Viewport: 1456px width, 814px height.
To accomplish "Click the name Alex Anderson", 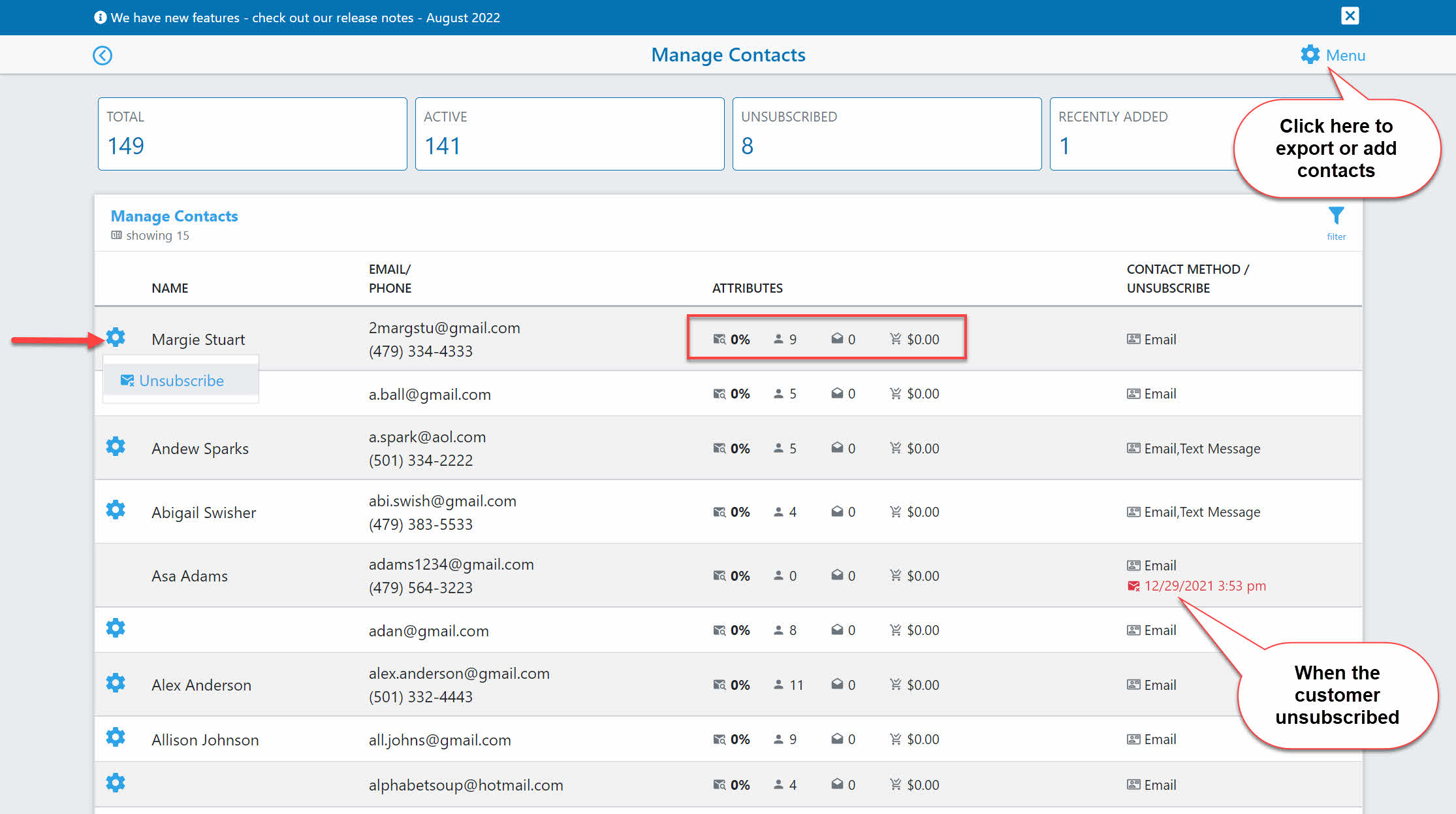I will tap(201, 685).
